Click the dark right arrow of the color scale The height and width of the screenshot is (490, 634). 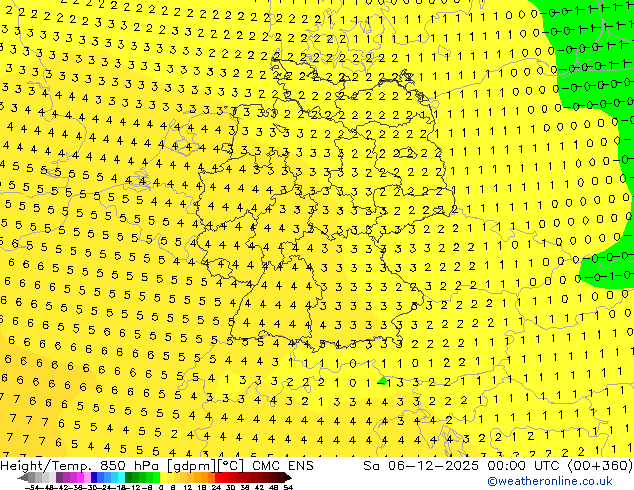[288, 477]
